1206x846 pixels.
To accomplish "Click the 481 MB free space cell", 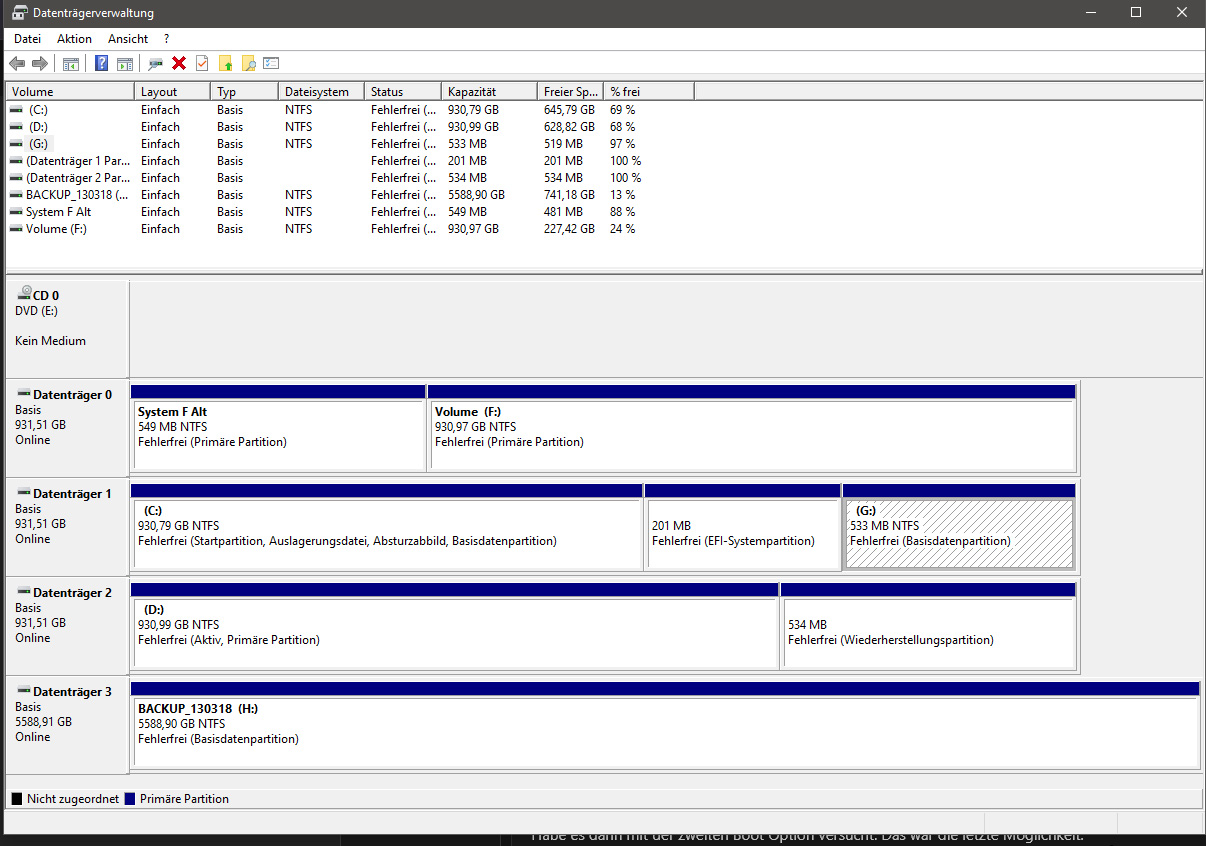I will 563,212.
